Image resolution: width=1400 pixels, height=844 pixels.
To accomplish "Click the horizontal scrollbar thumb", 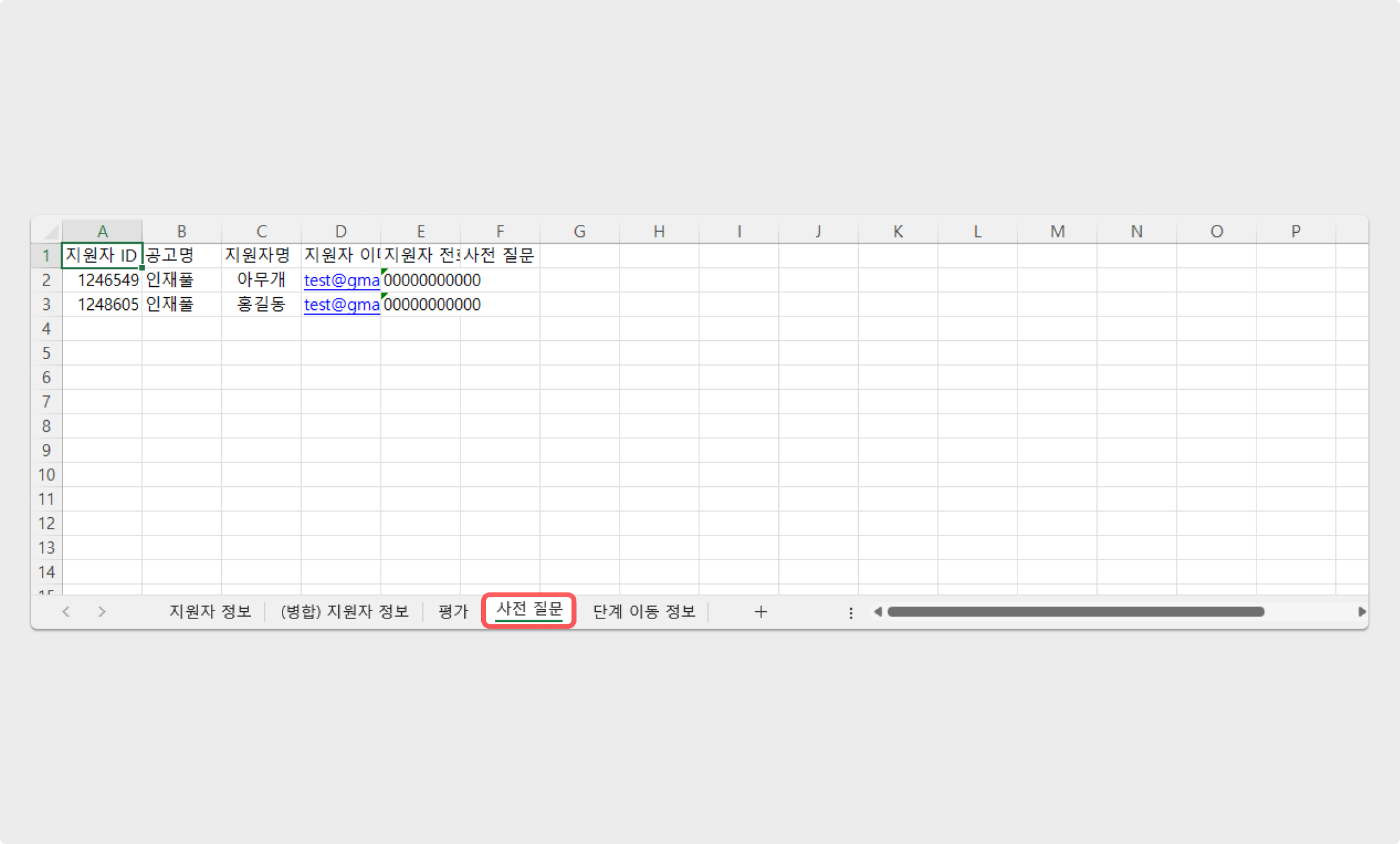I will (1075, 612).
